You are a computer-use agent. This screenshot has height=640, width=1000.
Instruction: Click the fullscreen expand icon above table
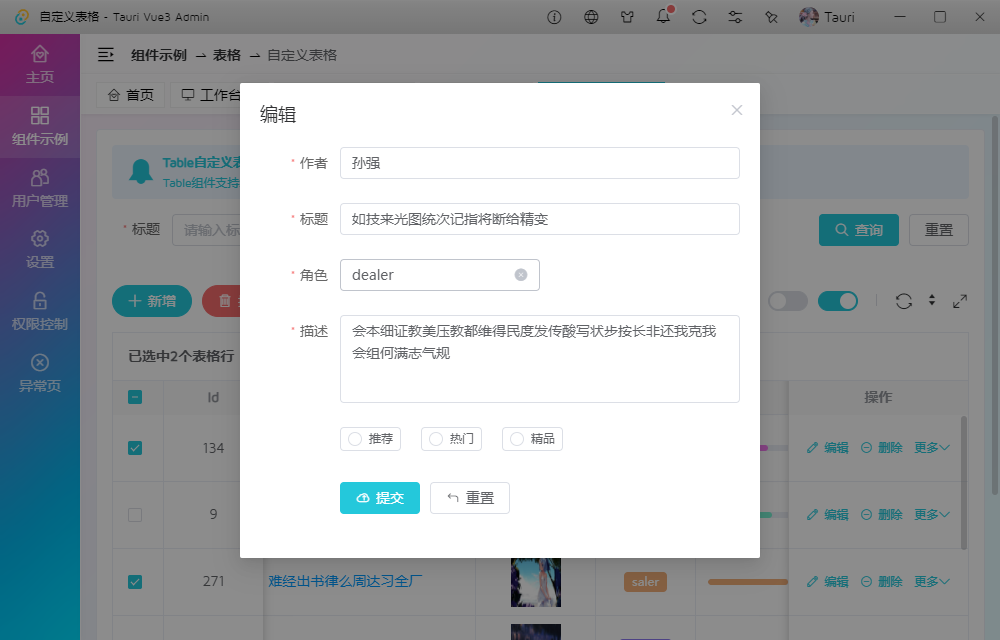[x=960, y=301]
